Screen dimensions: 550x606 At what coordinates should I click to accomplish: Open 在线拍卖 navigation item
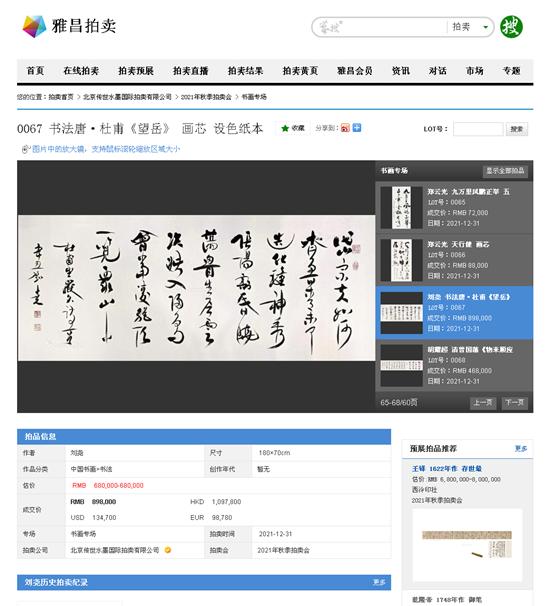81,71
